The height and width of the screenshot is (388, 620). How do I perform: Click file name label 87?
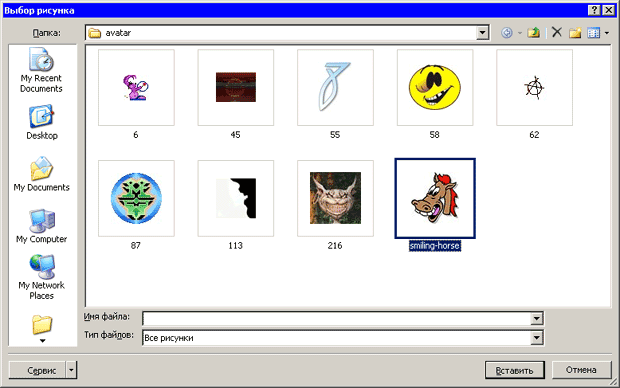pos(136,246)
